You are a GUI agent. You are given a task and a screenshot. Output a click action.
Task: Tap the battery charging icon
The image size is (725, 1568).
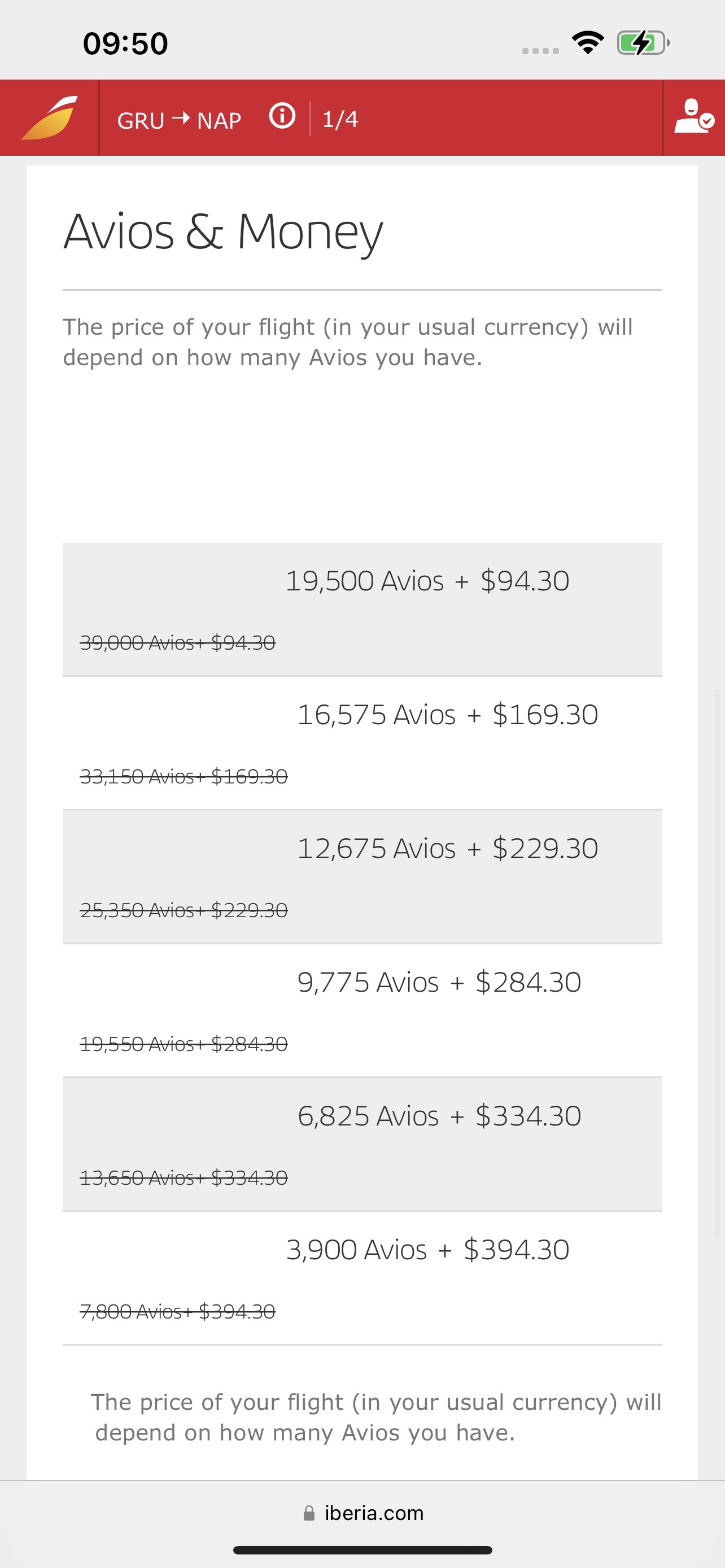coord(644,42)
